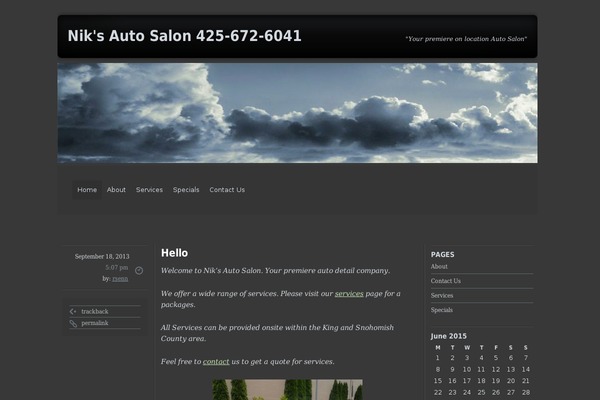The width and height of the screenshot is (600, 400).
Task: Open Contact Us in the Pages sidebar
Action: tap(445, 281)
